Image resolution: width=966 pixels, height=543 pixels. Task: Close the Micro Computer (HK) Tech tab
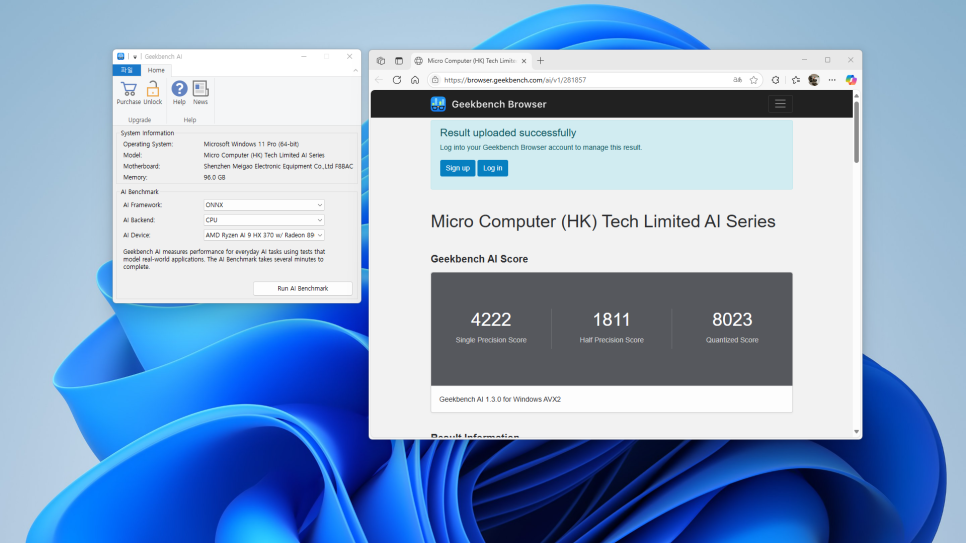[x=524, y=60]
